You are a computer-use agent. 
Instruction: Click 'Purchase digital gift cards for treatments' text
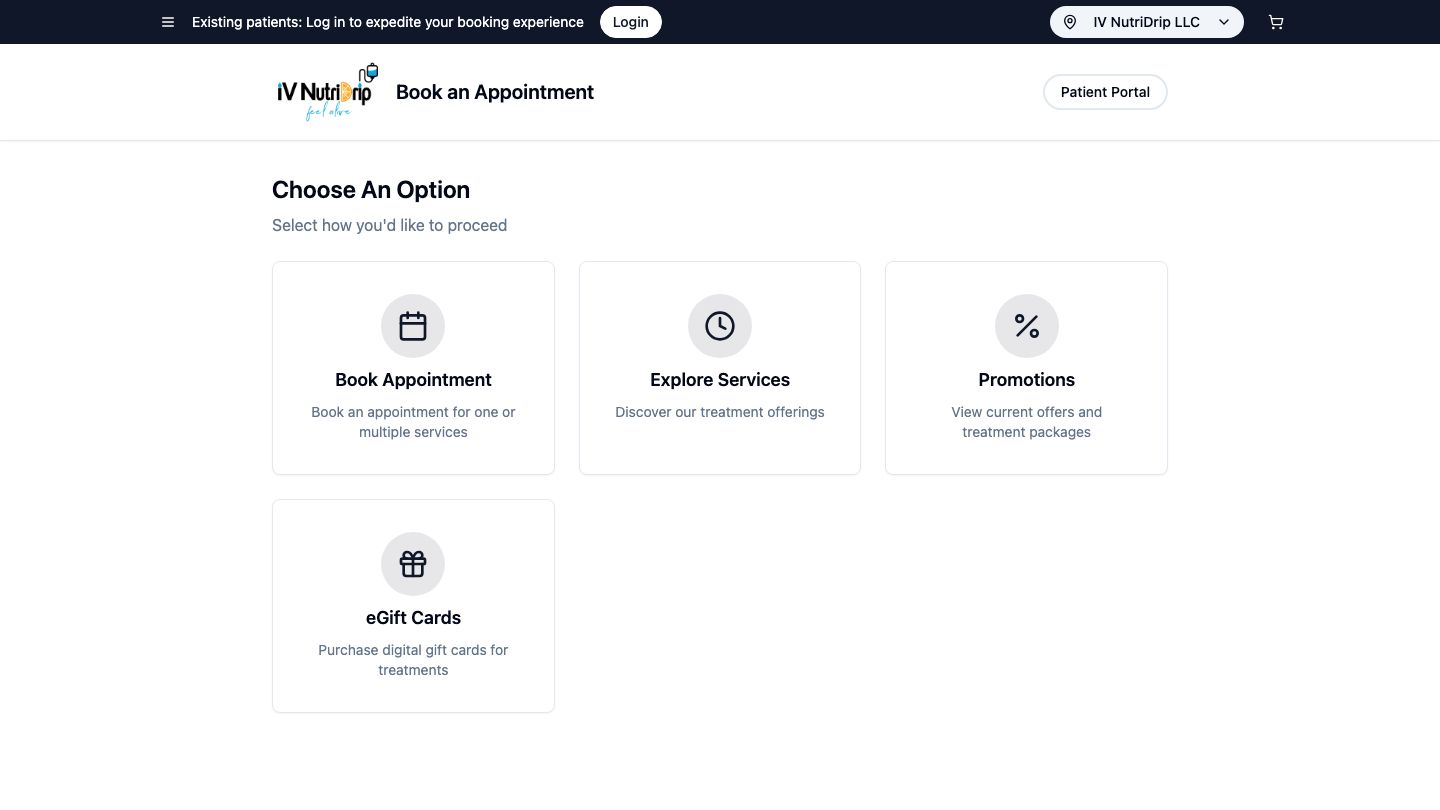coord(413,660)
